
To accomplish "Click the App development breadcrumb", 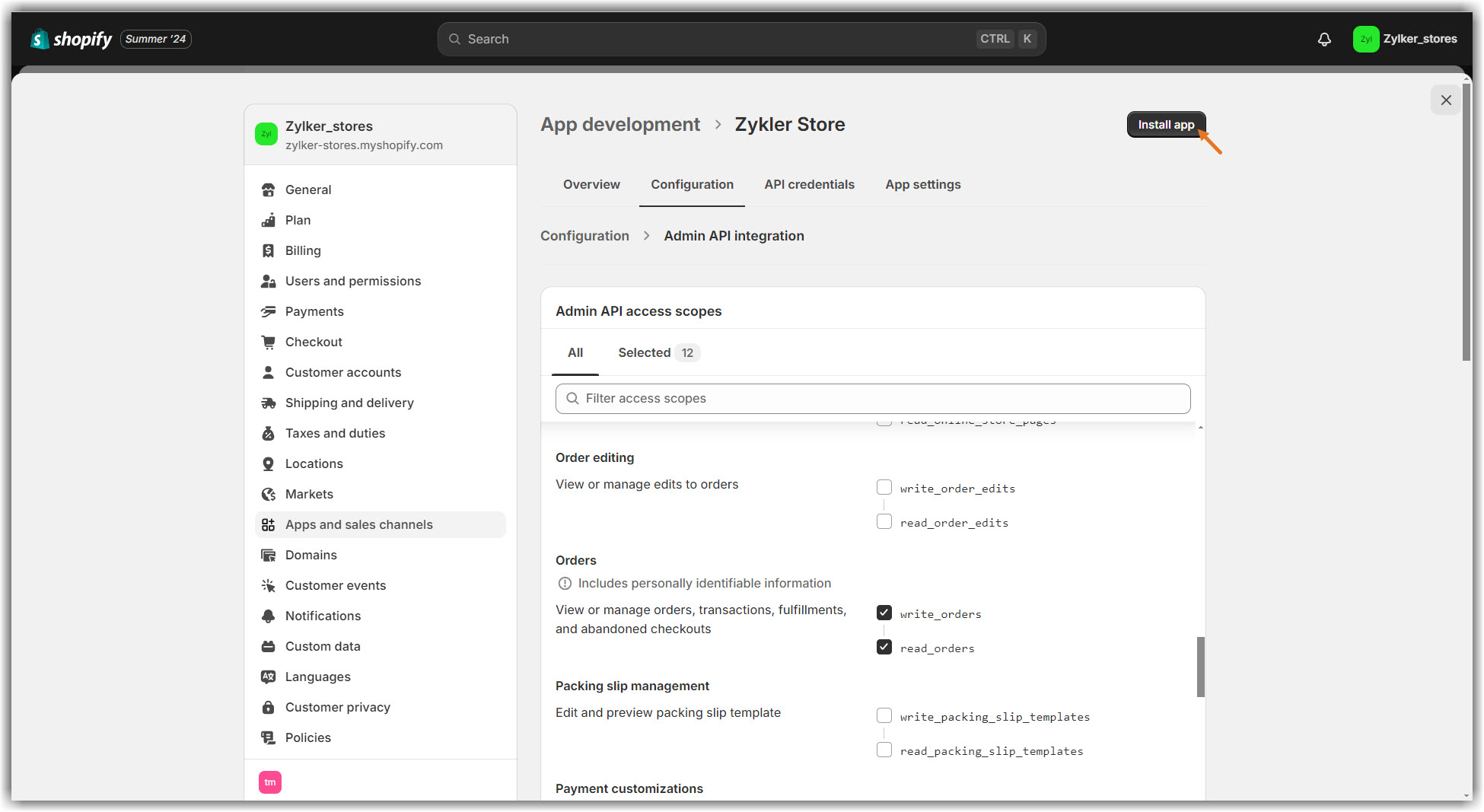I will [x=619, y=124].
